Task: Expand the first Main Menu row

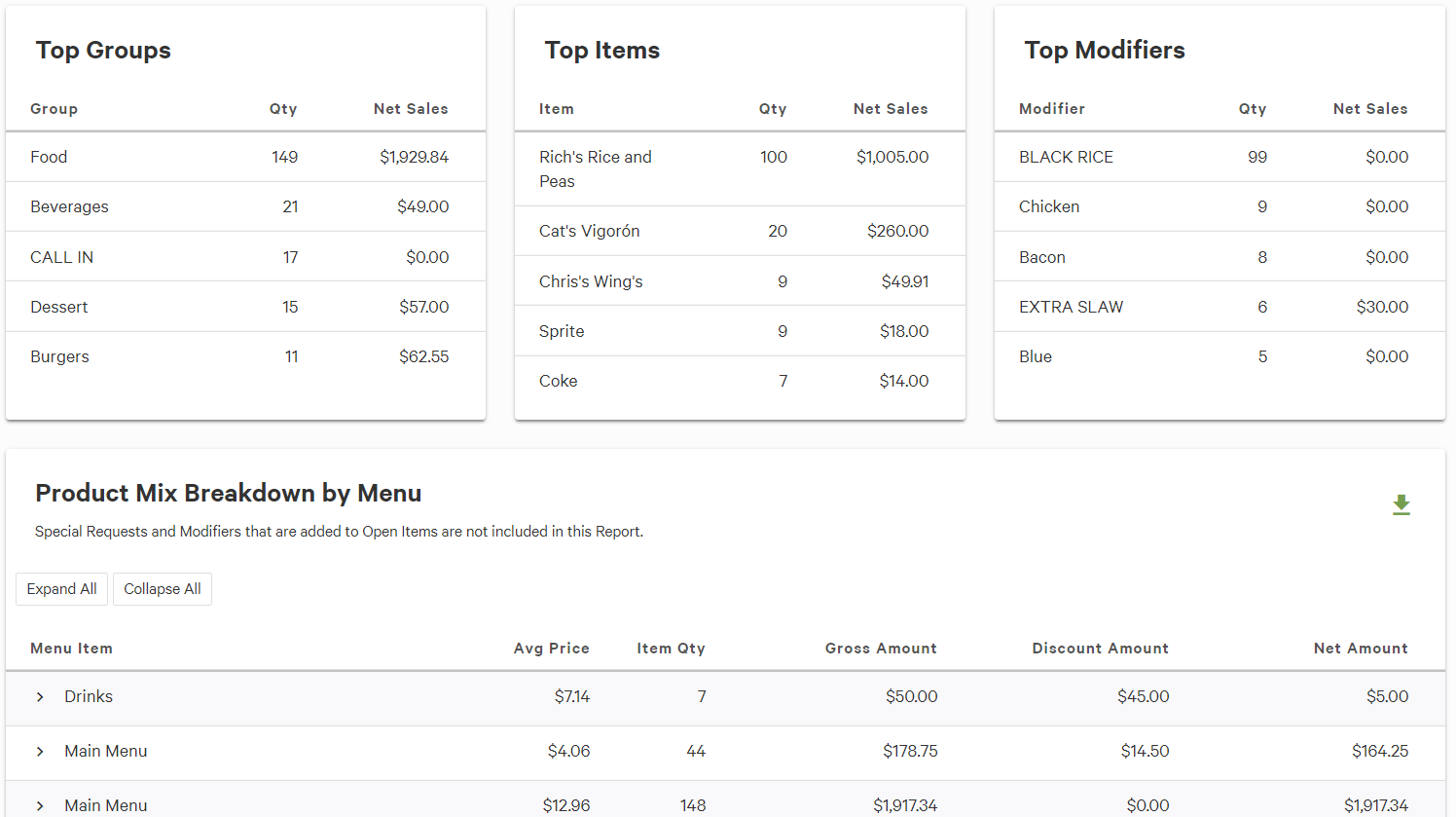Action: 39,751
